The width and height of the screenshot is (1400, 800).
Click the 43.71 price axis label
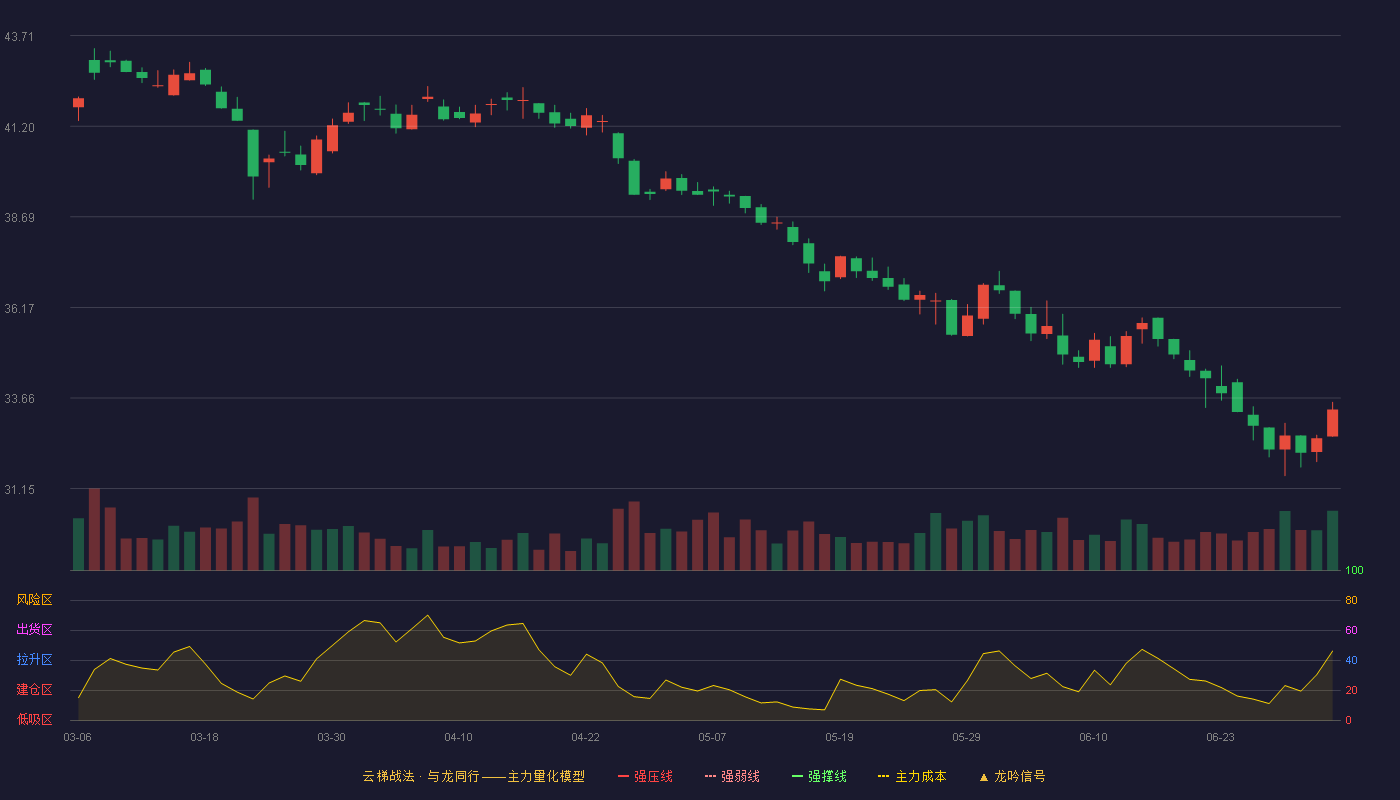tap(19, 37)
